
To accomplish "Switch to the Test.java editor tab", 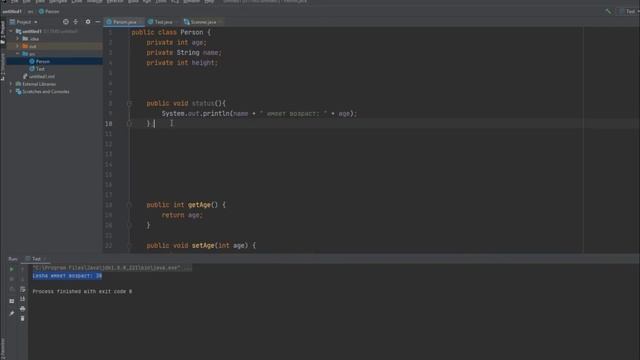I will coord(162,22).
